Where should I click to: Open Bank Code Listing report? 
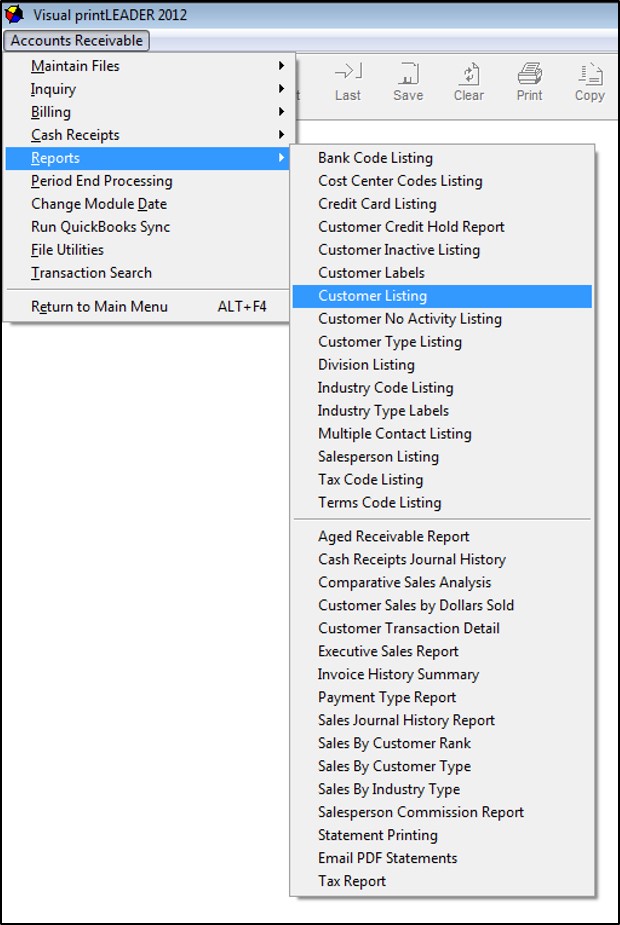[442, 158]
